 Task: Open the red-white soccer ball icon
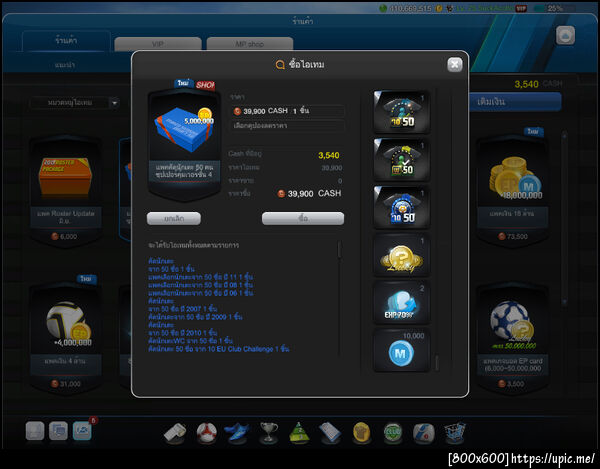pyautogui.click(x=207, y=433)
